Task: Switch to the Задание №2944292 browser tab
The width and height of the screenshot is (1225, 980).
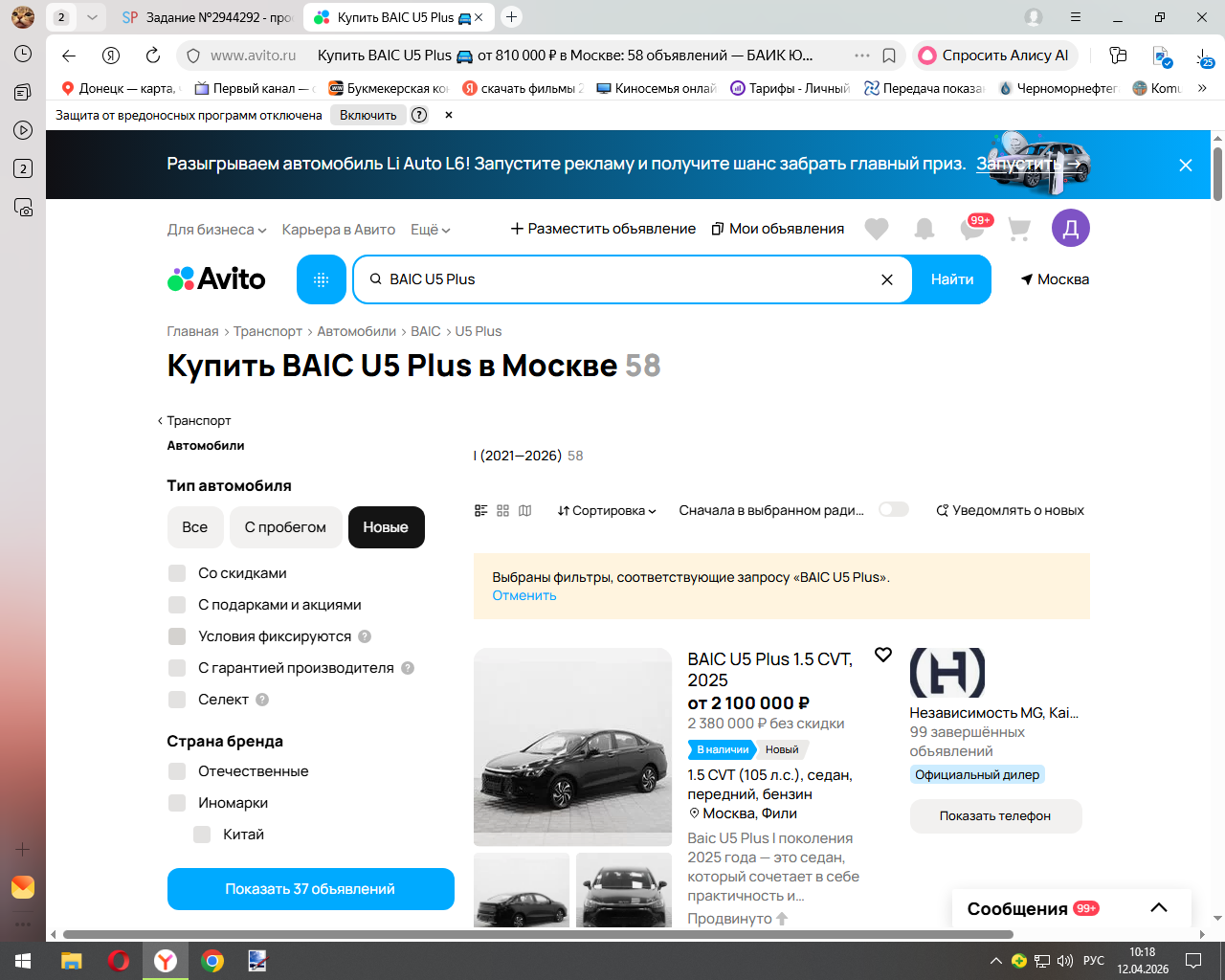Action: (x=207, y=17)
